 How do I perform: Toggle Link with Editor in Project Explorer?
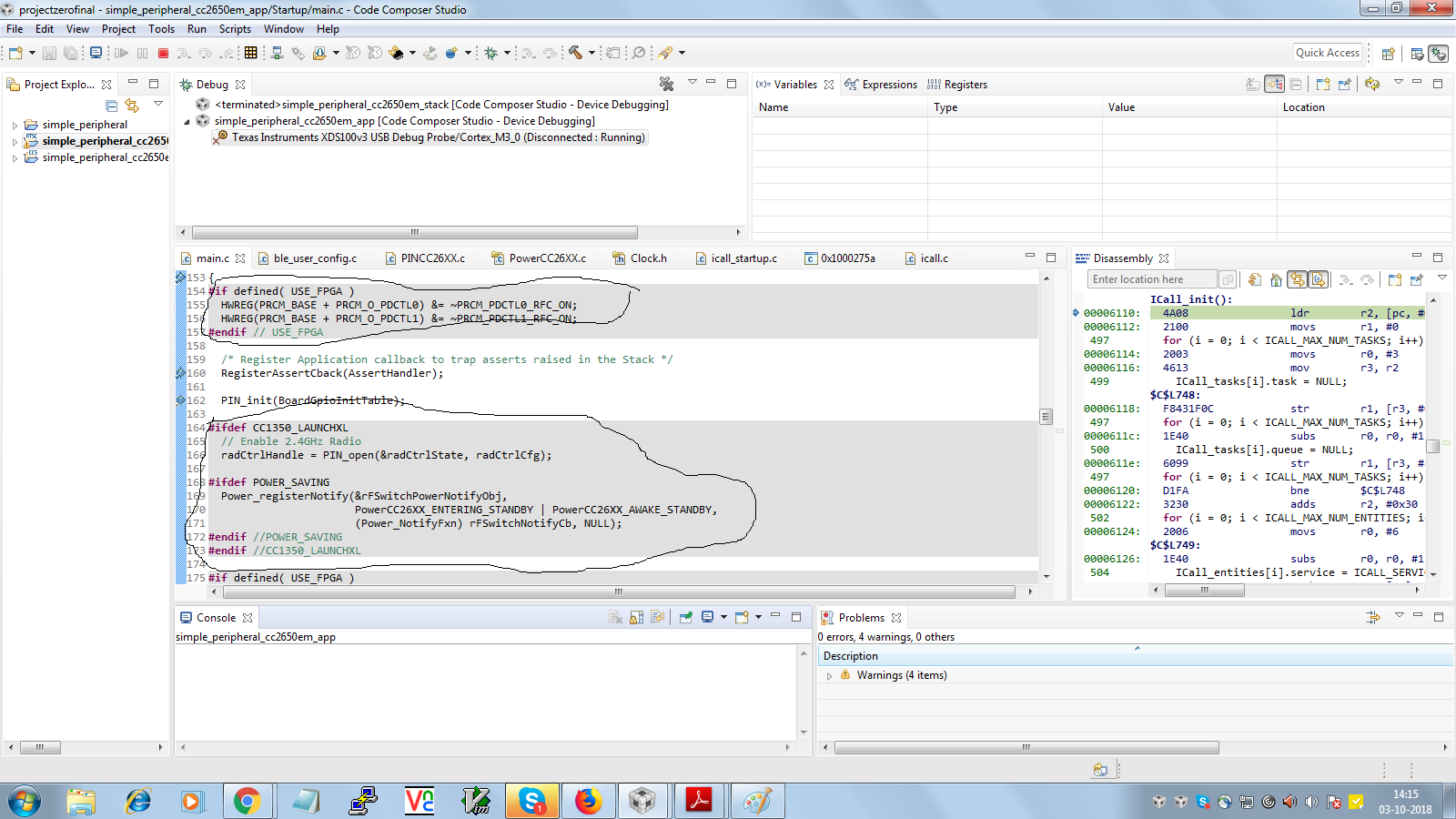[133, 106]
